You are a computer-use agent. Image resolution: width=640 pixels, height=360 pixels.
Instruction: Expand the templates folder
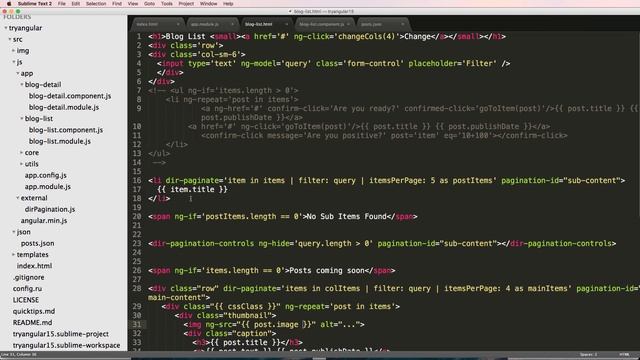click(13, 255)
